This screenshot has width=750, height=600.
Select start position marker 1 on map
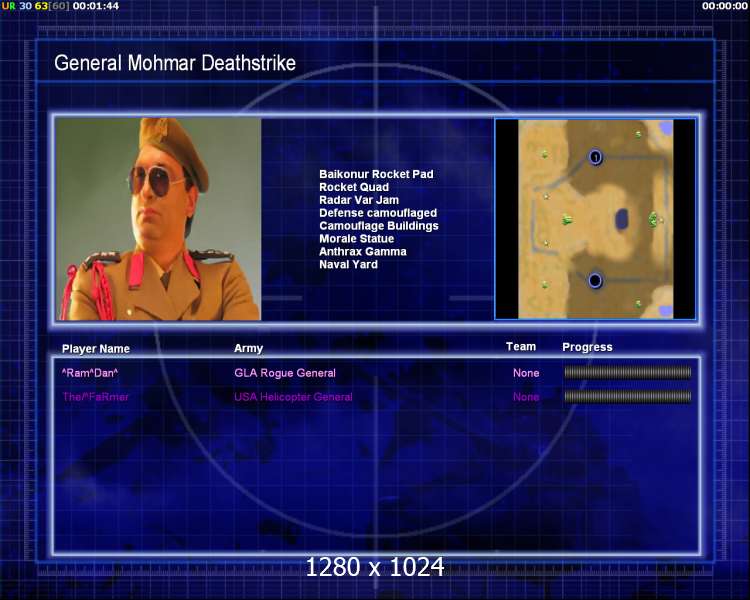click(x=595, y=157)
